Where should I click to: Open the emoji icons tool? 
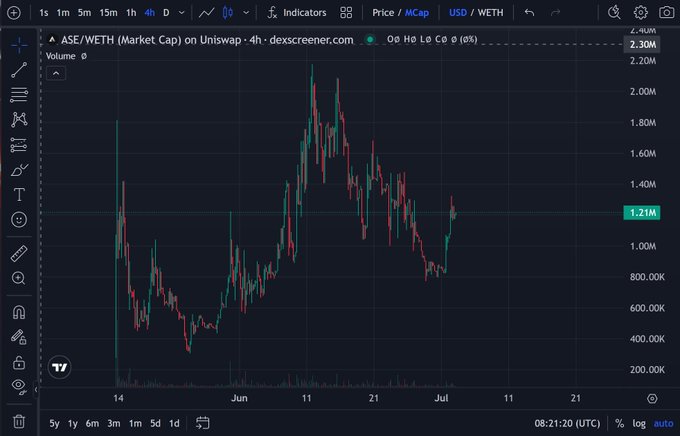19,220
